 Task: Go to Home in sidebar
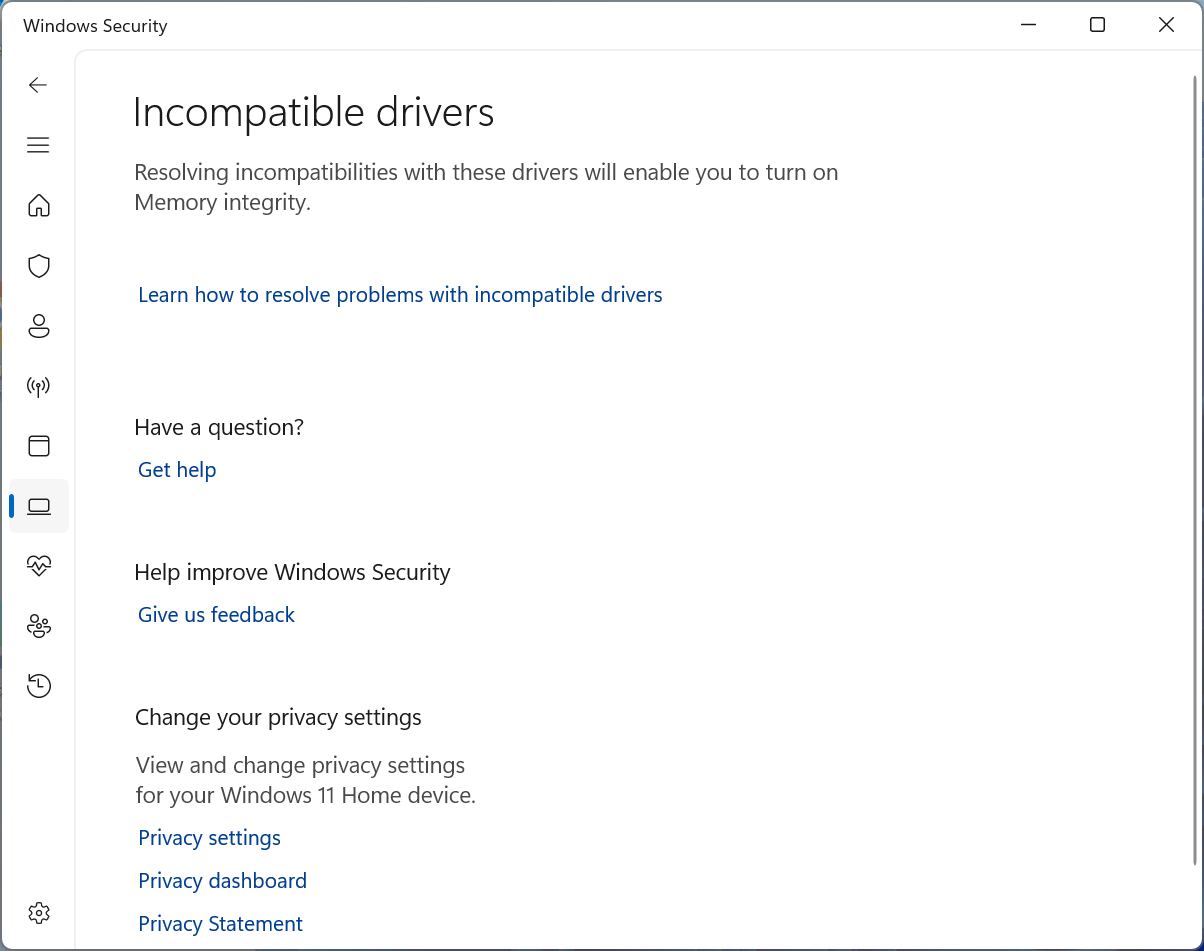pyautogui.click(x=39, y=206)
